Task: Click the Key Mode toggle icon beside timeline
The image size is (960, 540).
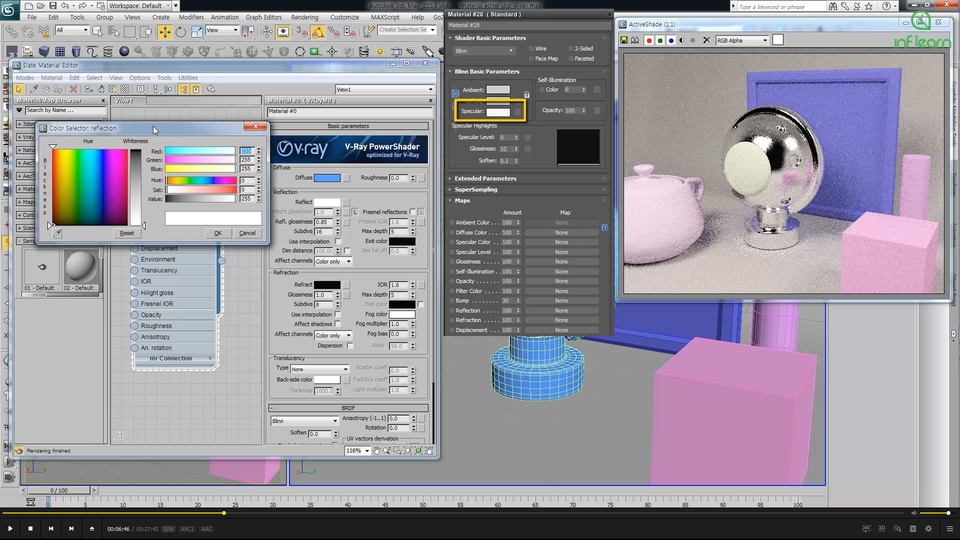Action: tap(31, 502)
